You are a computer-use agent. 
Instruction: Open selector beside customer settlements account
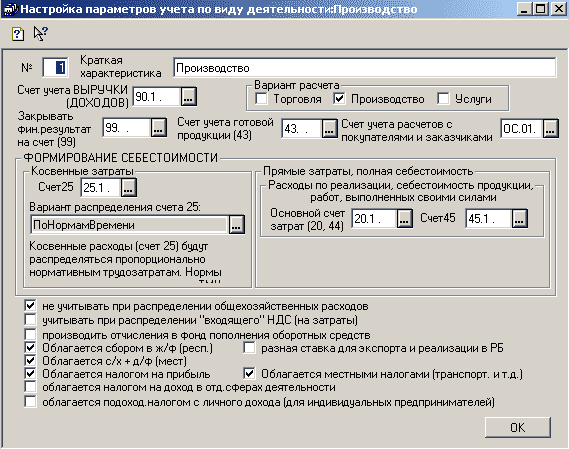point(550,128)
